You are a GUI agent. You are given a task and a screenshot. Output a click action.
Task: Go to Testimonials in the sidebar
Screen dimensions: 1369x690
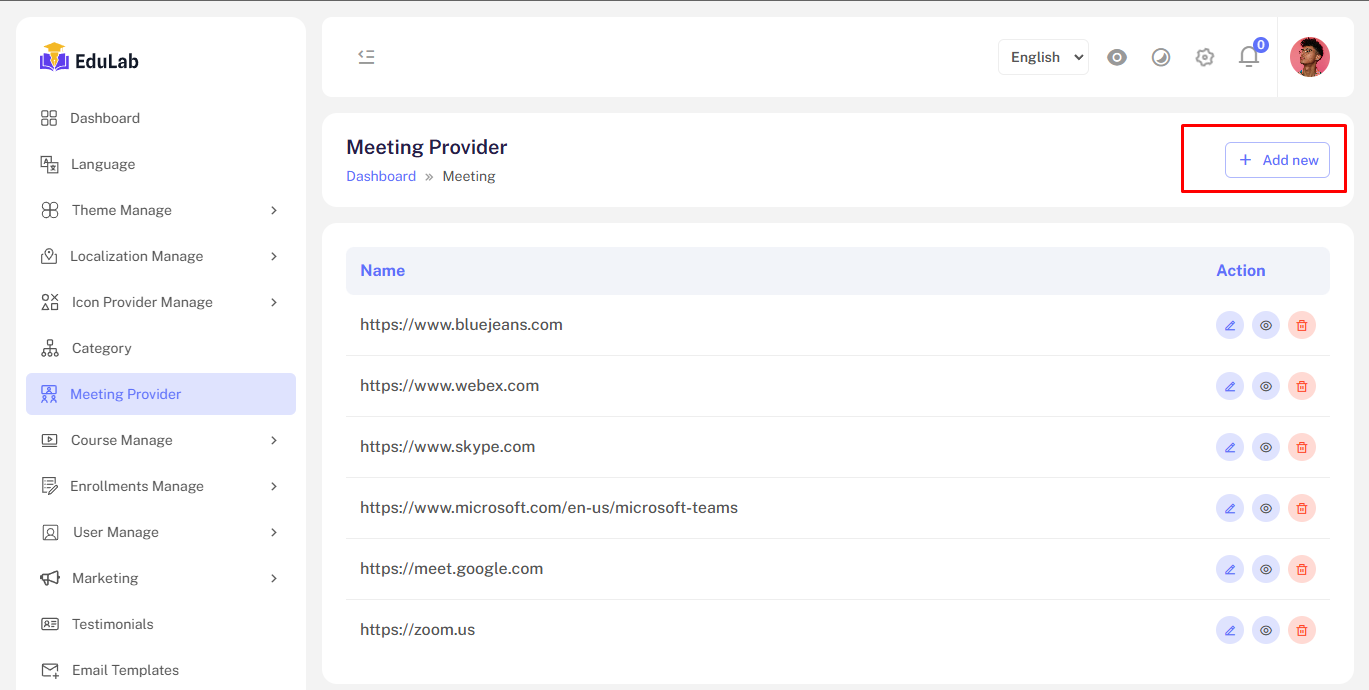(x=112, y=624)
